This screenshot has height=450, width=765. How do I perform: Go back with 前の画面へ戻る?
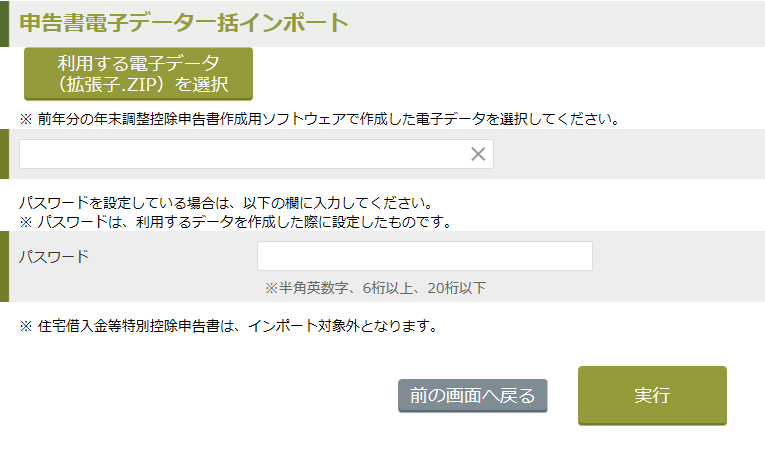(472, 396)
